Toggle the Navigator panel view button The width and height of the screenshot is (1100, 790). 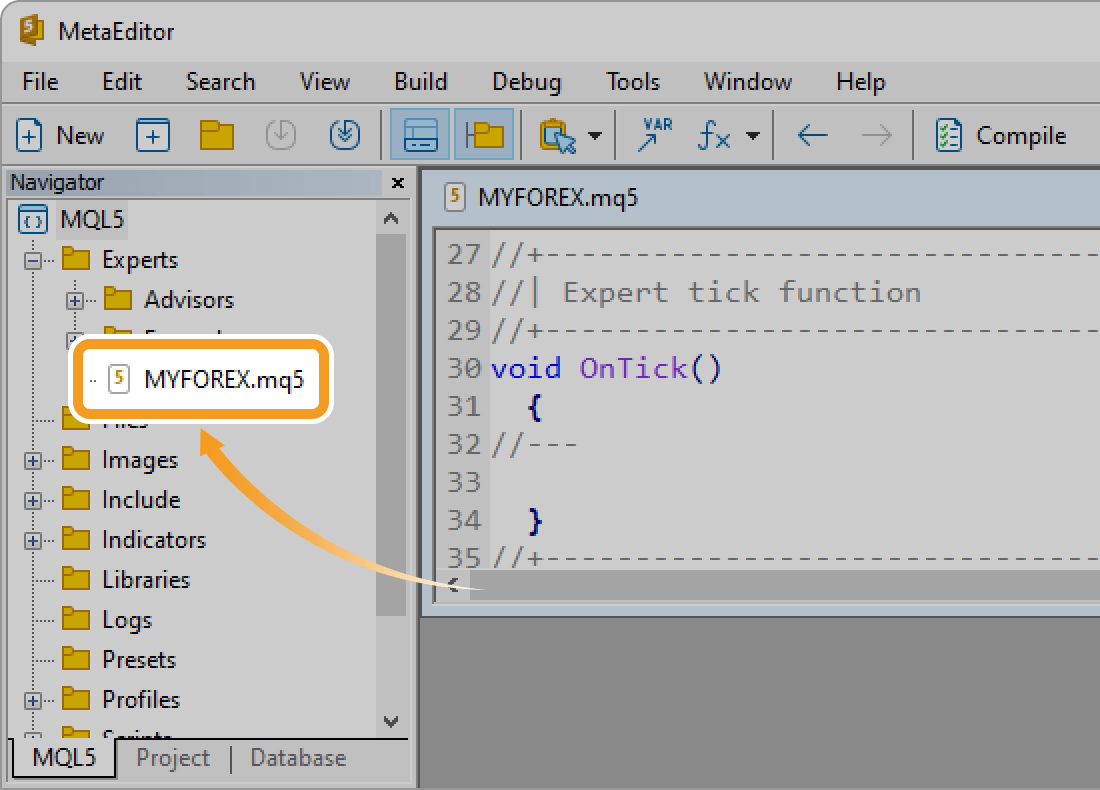pyautogui.click(x=484, y=135)
